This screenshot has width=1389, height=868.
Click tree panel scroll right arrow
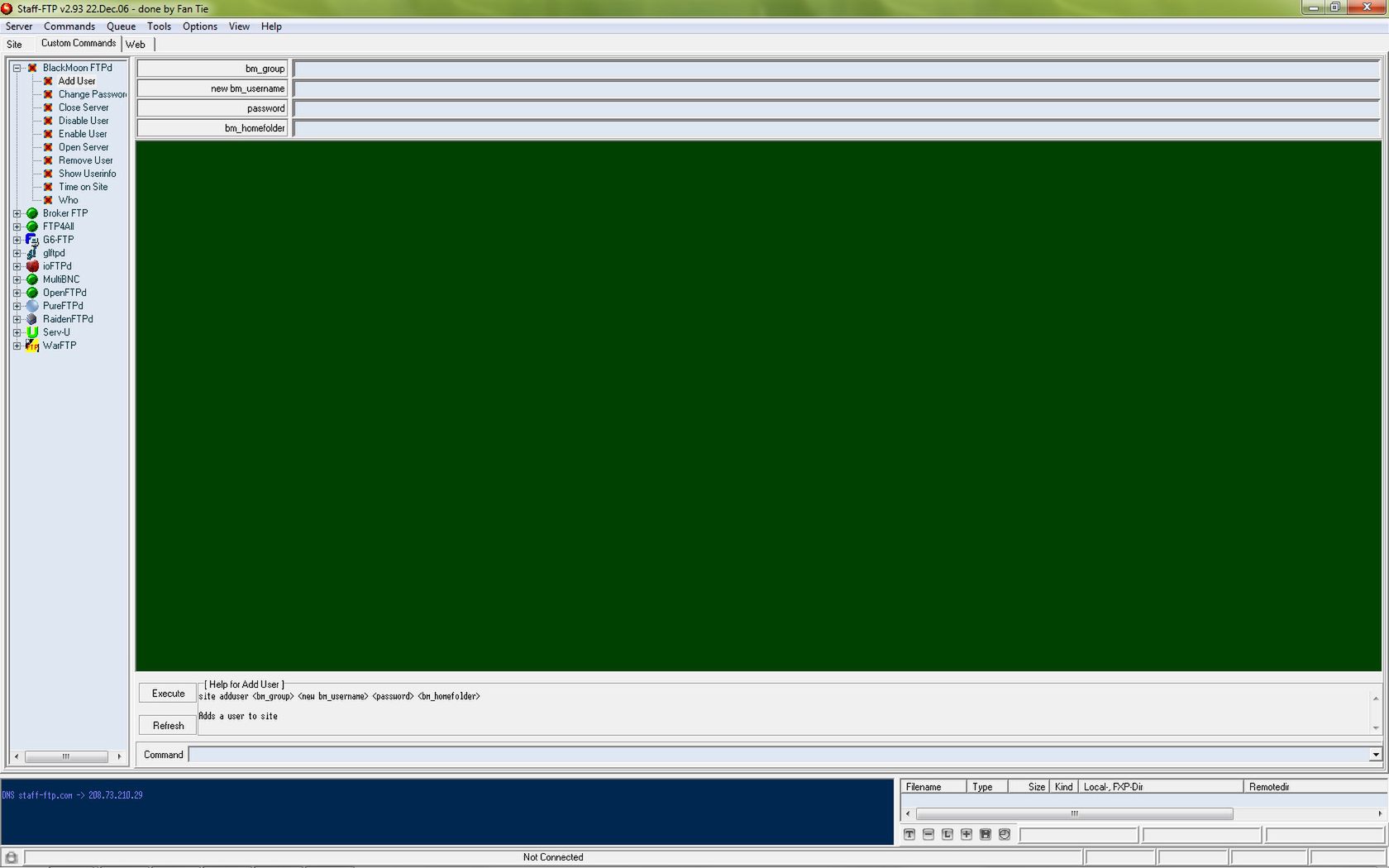click(119, 756)
